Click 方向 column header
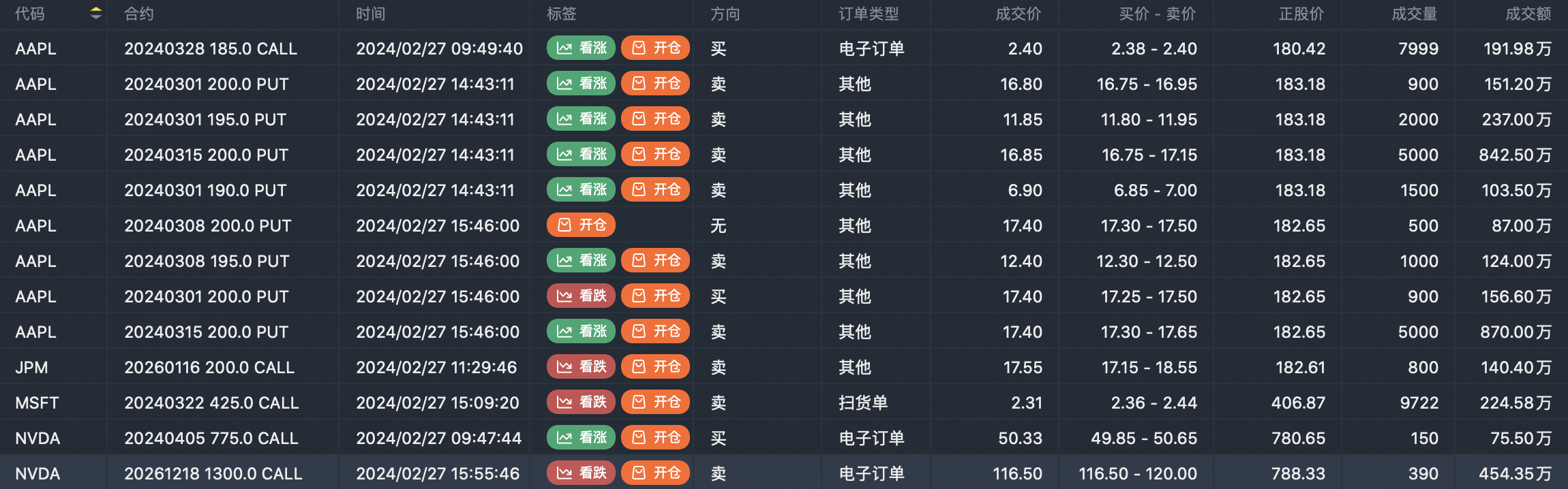The height and width of the screenshot is (489, 1568). (x=725, y=14)
